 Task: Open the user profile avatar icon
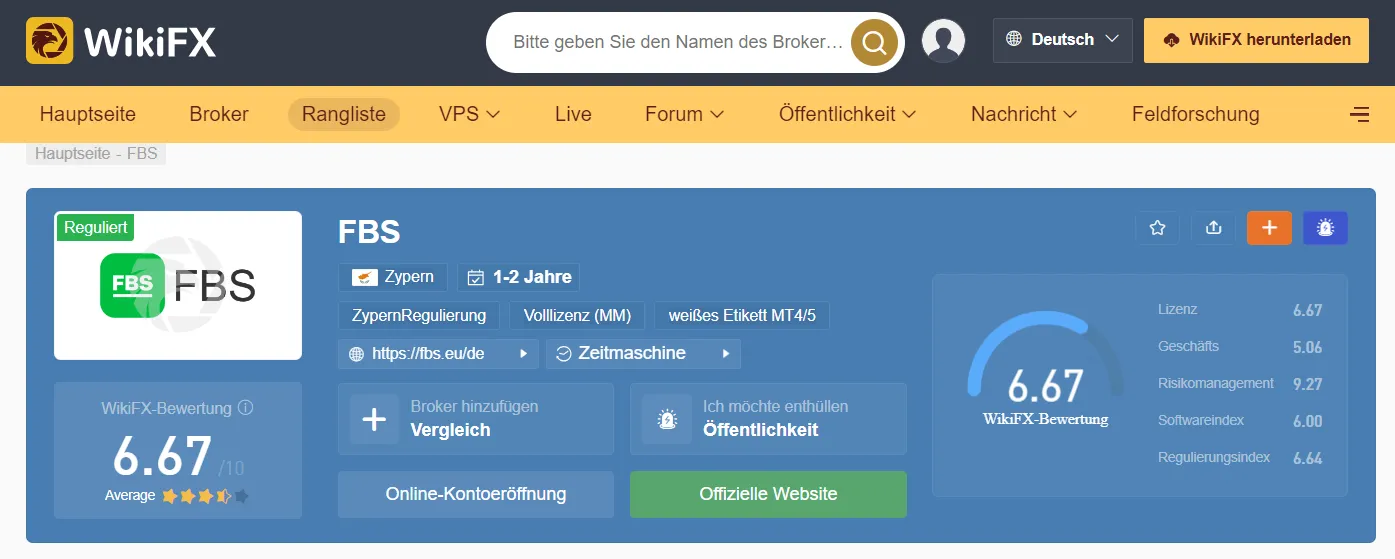(943, 41)
